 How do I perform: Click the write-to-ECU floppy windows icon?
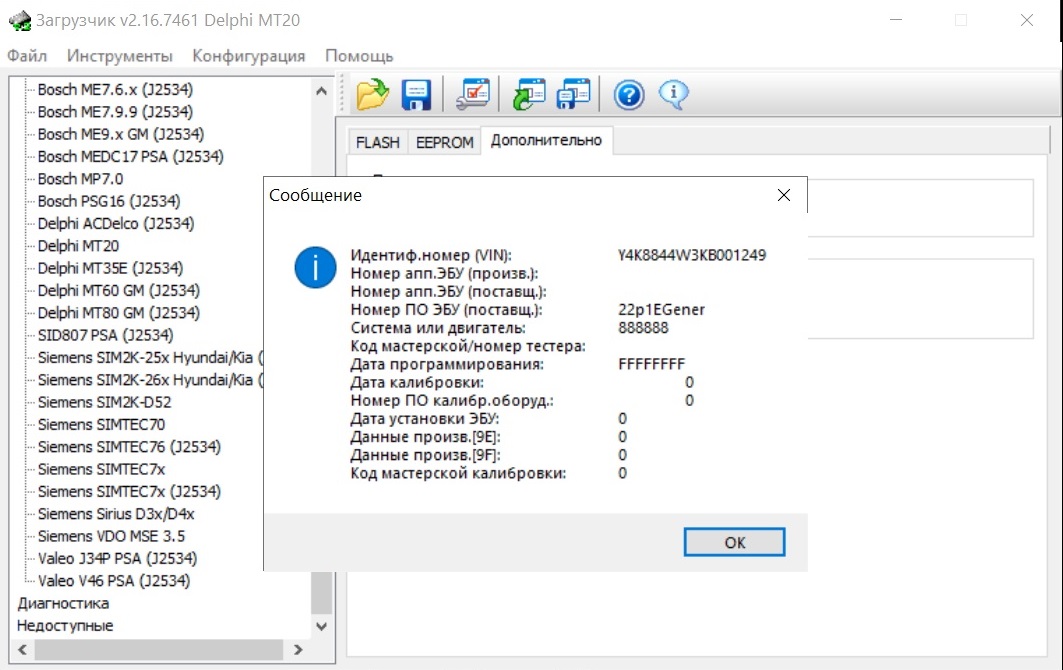[x=574, y=95]
